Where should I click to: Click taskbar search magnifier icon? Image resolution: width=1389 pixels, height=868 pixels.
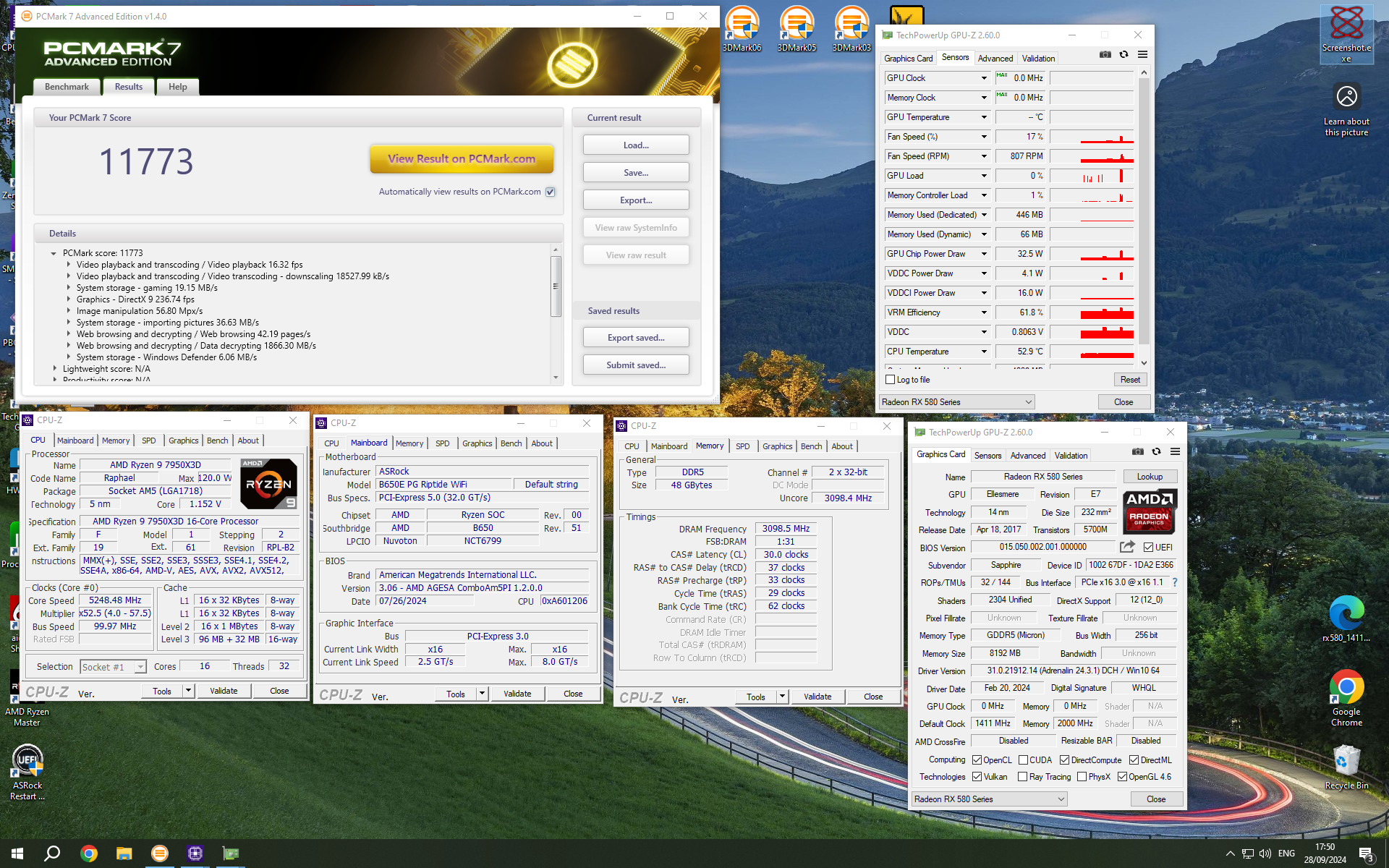click(52, 854)
